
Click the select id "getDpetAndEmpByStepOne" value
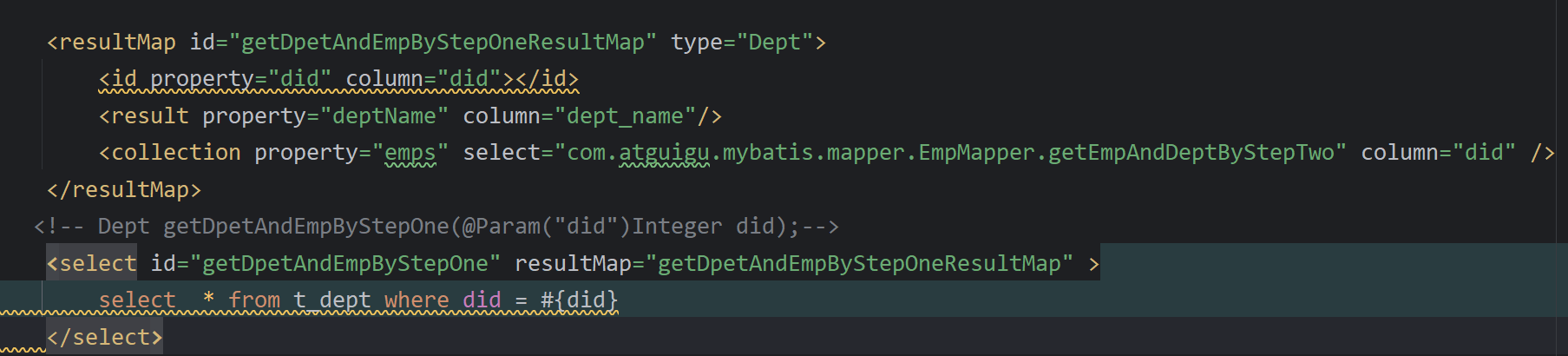click(344, 264)
